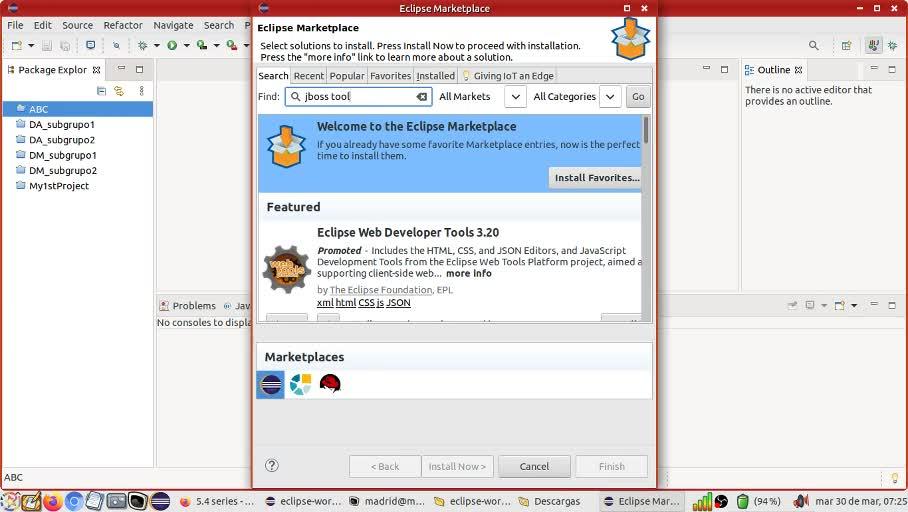
Task: Click the Eclipse toolbar search magnifier icon
Action: tap(814, 45)
